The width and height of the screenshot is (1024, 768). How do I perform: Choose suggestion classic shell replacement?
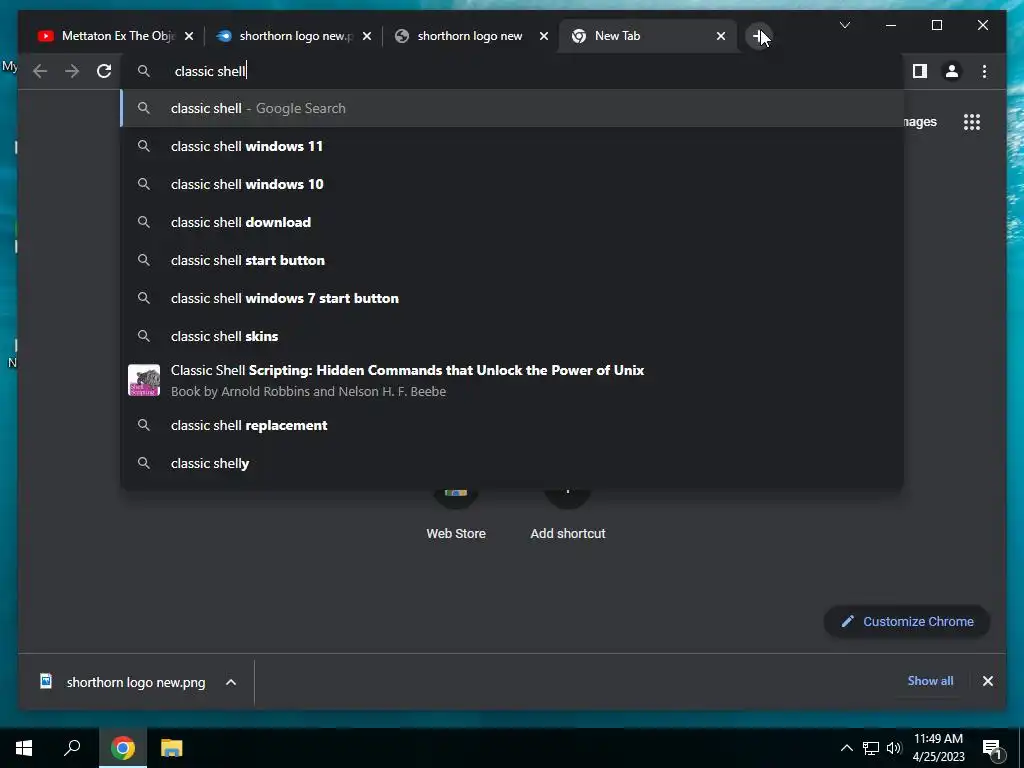[x=512, y=425]
